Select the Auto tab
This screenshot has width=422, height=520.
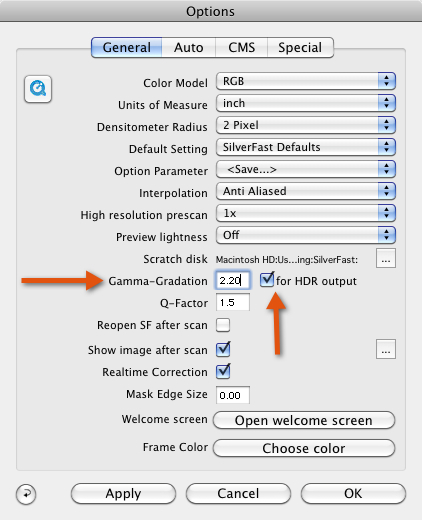(x=189, y=47)
